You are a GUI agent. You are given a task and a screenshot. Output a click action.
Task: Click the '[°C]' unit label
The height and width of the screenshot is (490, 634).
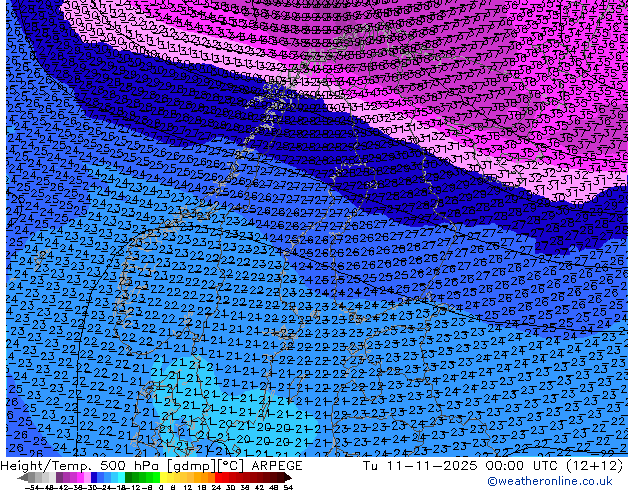coord(229,466)
